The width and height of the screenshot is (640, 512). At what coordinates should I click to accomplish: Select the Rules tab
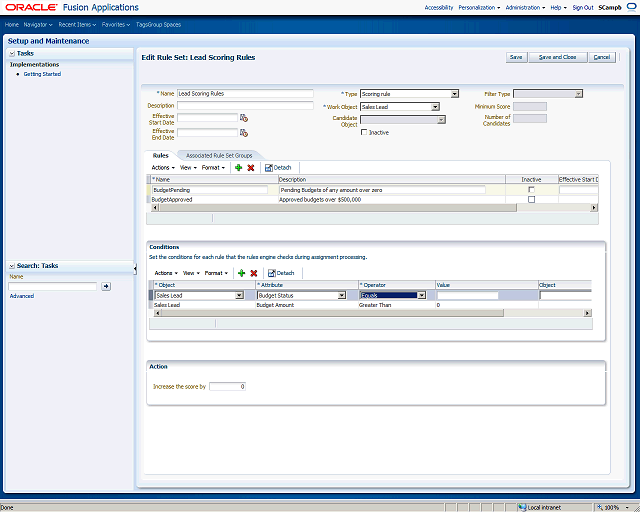(160, 156)
